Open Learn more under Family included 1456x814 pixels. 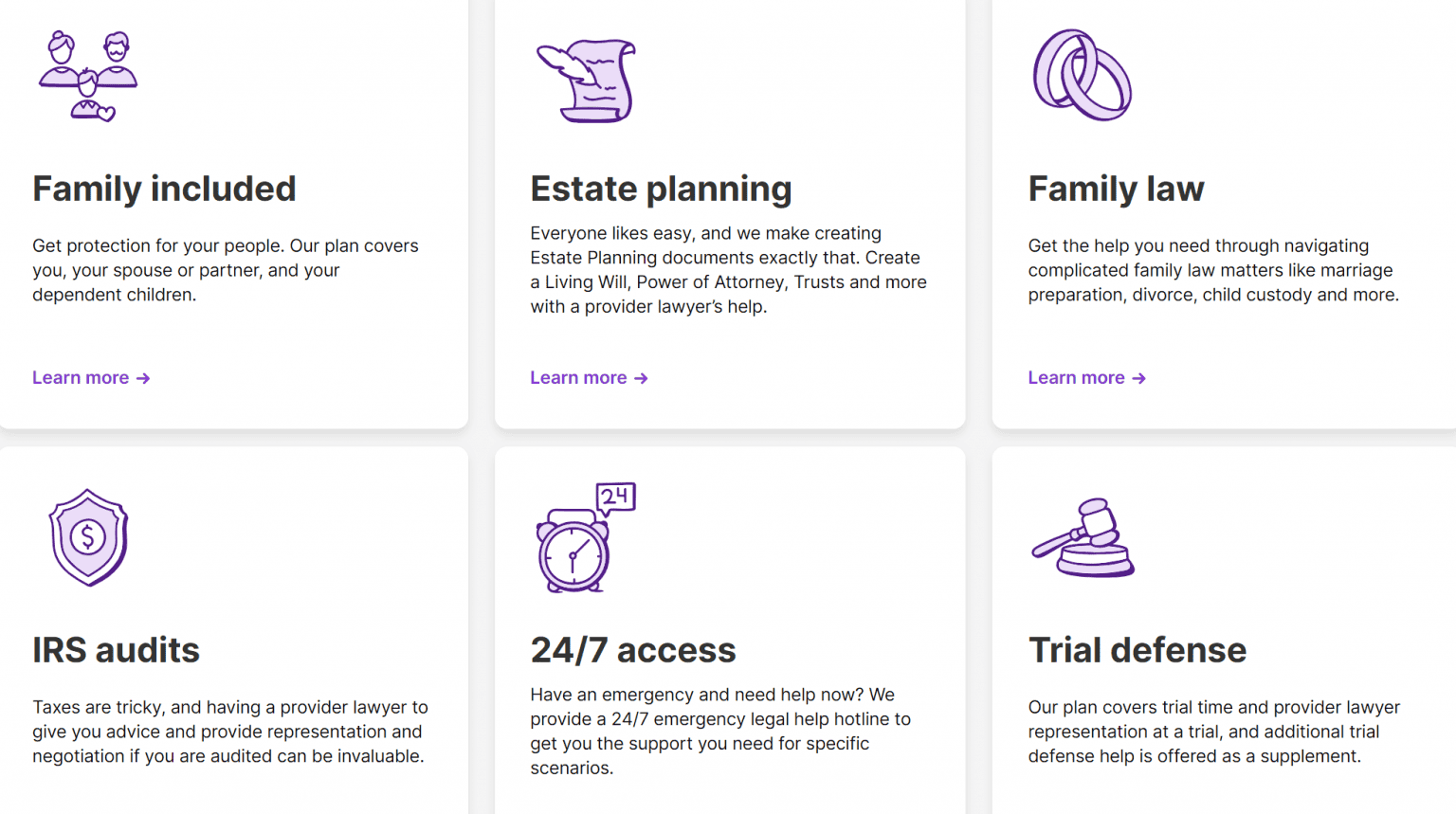82,377
